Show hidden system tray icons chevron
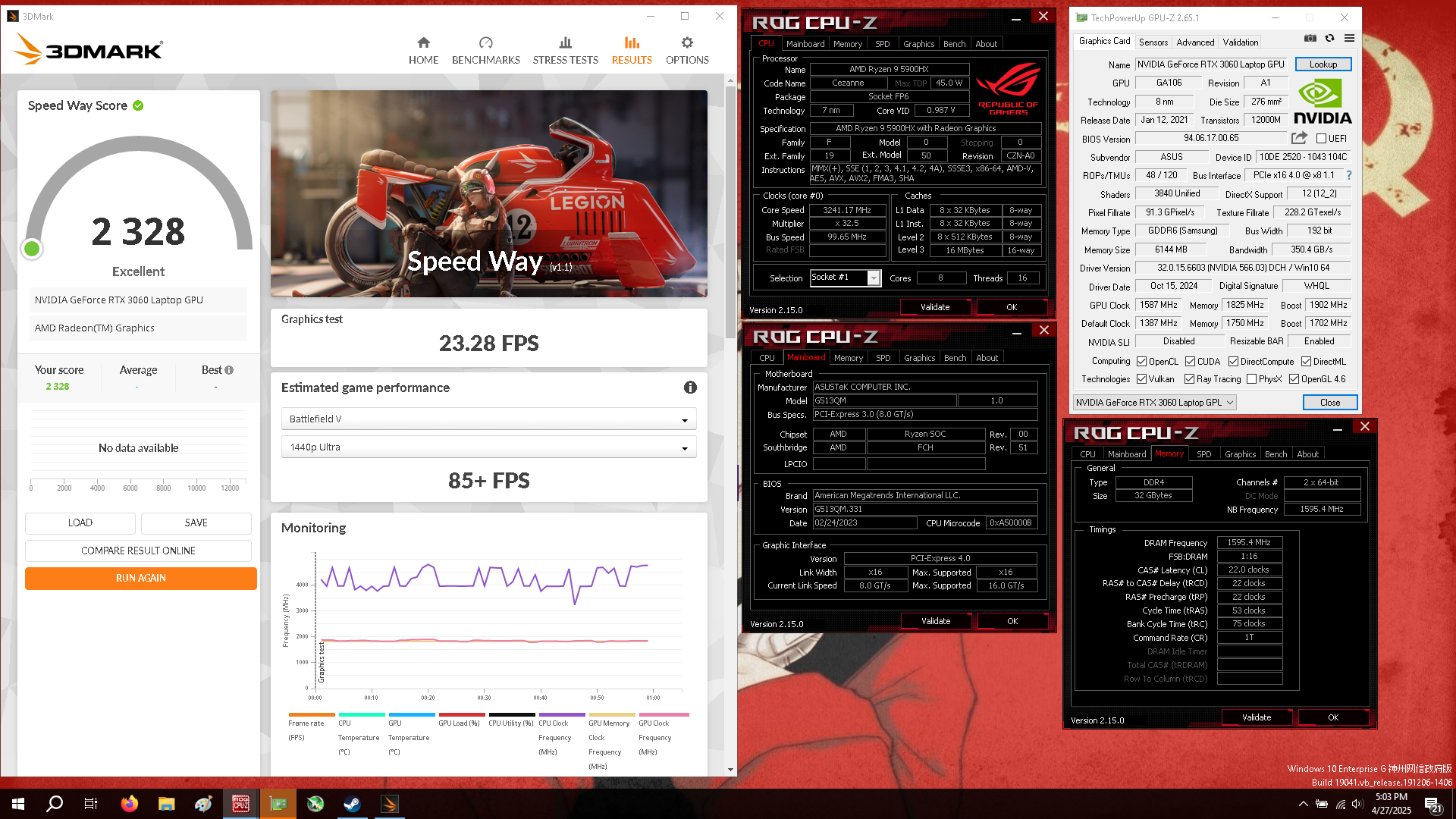Screen dimensions: 1456x819 (1303, 804)
